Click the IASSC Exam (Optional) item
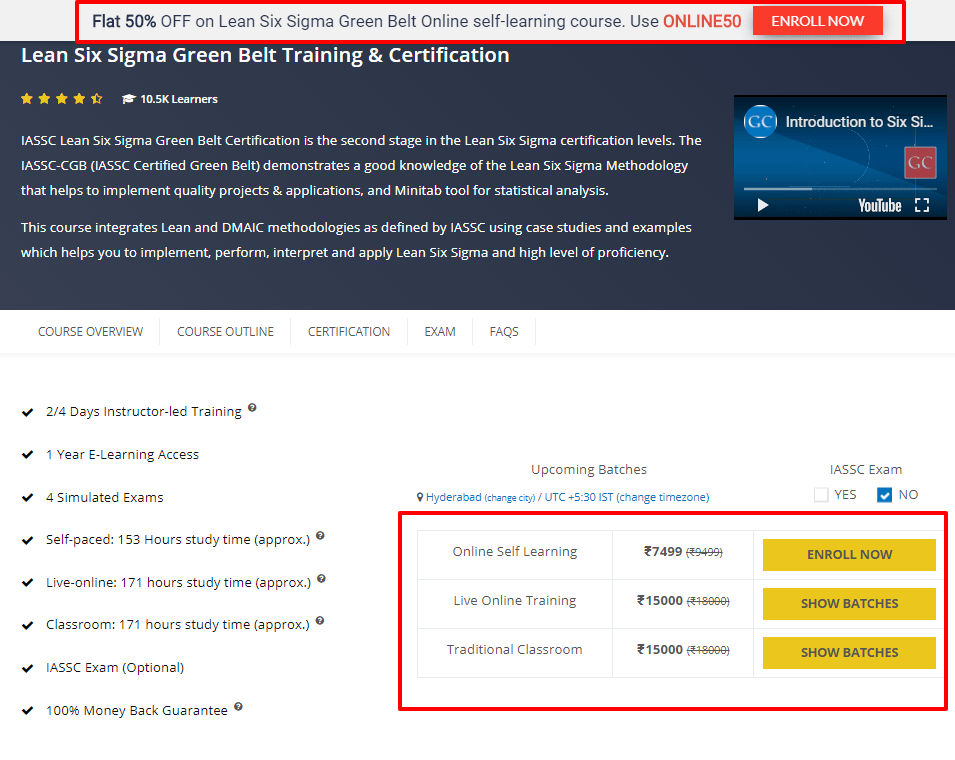The width and height of the screenshot is (955, 760). [x=115, y=667]
